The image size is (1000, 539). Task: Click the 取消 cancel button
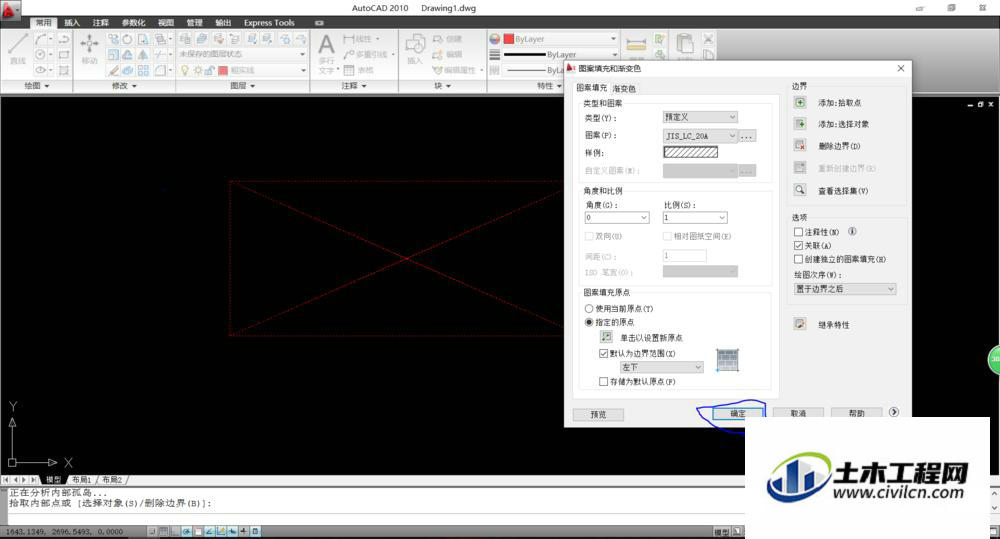798,413
